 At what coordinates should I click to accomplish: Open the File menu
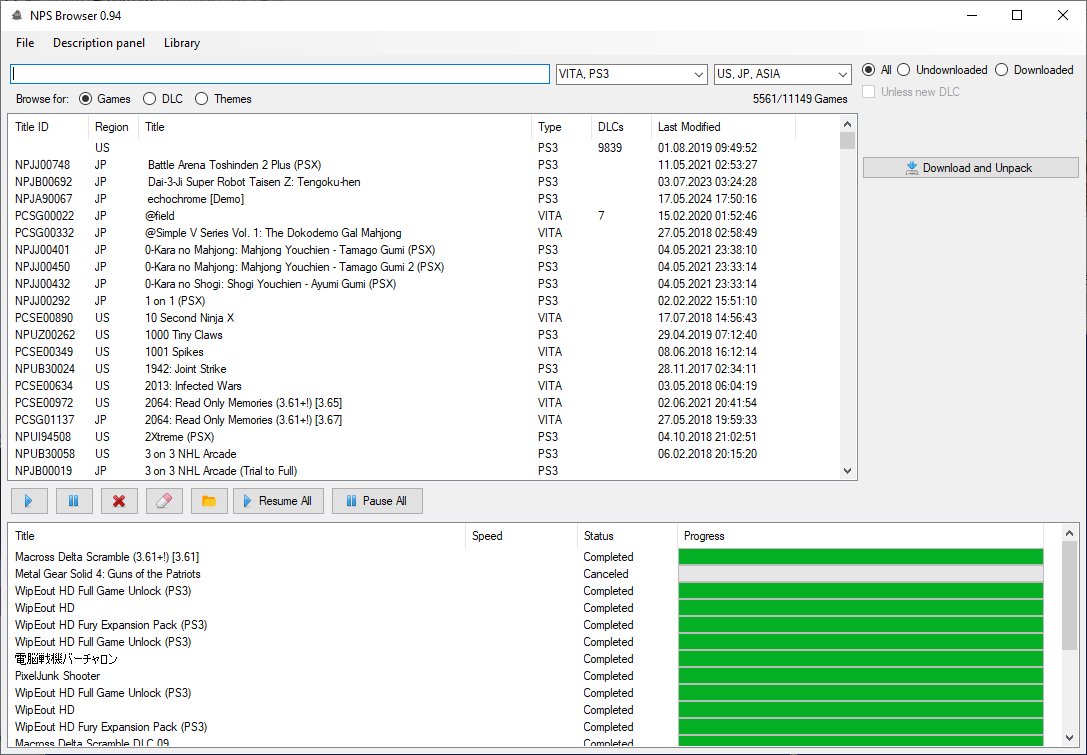click(x=25, y=43)
